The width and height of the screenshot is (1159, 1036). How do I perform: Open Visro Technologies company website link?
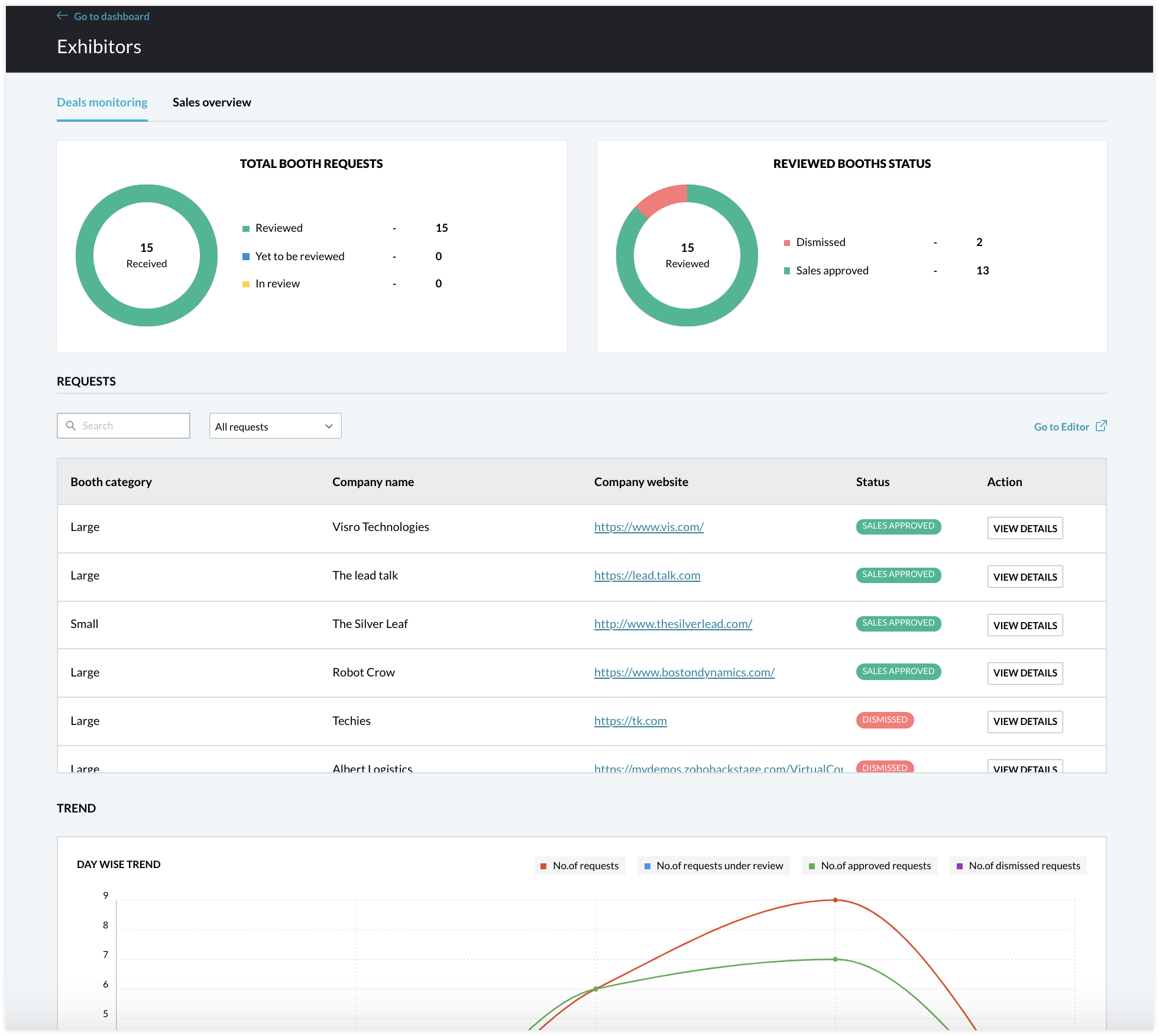click(647, 526)
